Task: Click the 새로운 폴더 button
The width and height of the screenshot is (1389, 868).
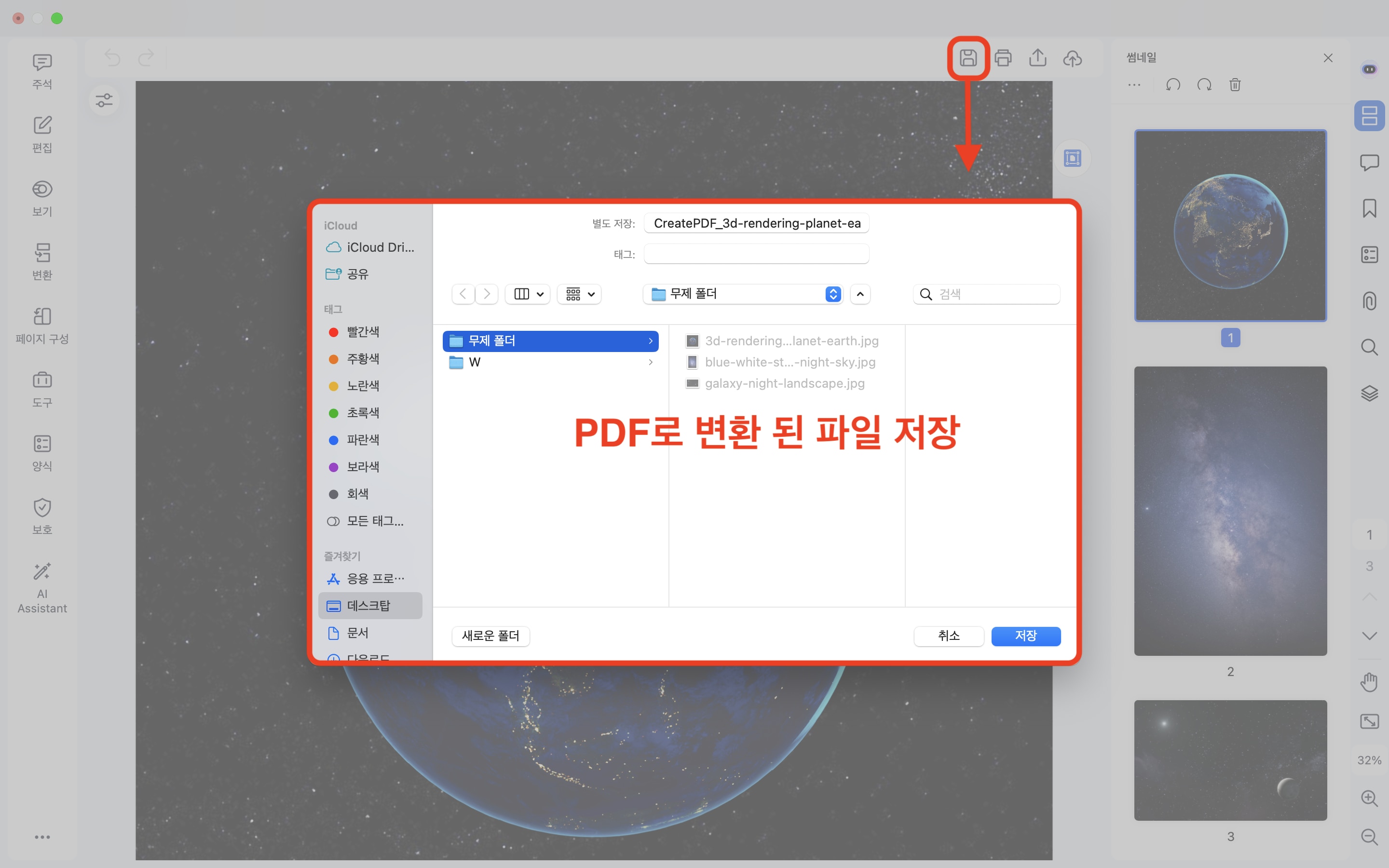Action: click(490, 636)
